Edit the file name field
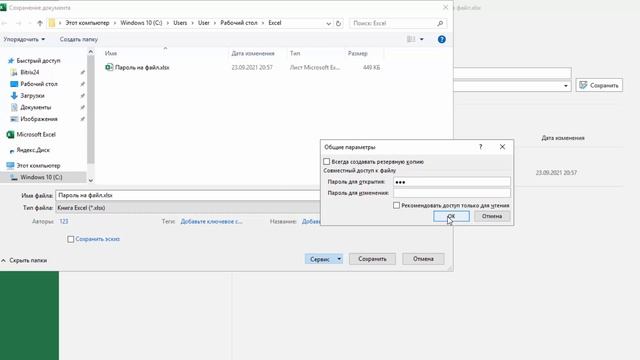Viewport: 640px width, 360px height. click(x=188, y=196)
